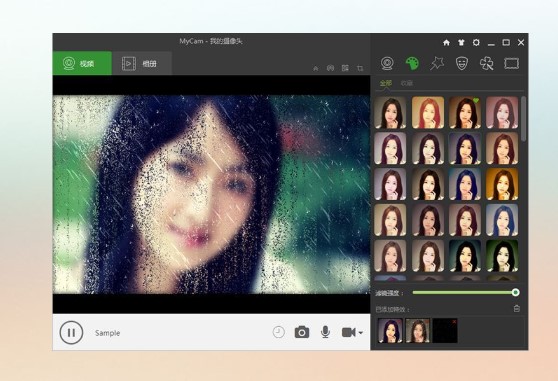Take a snapshot with the camera icon
558x381 pixels.
tap(302, 332)
